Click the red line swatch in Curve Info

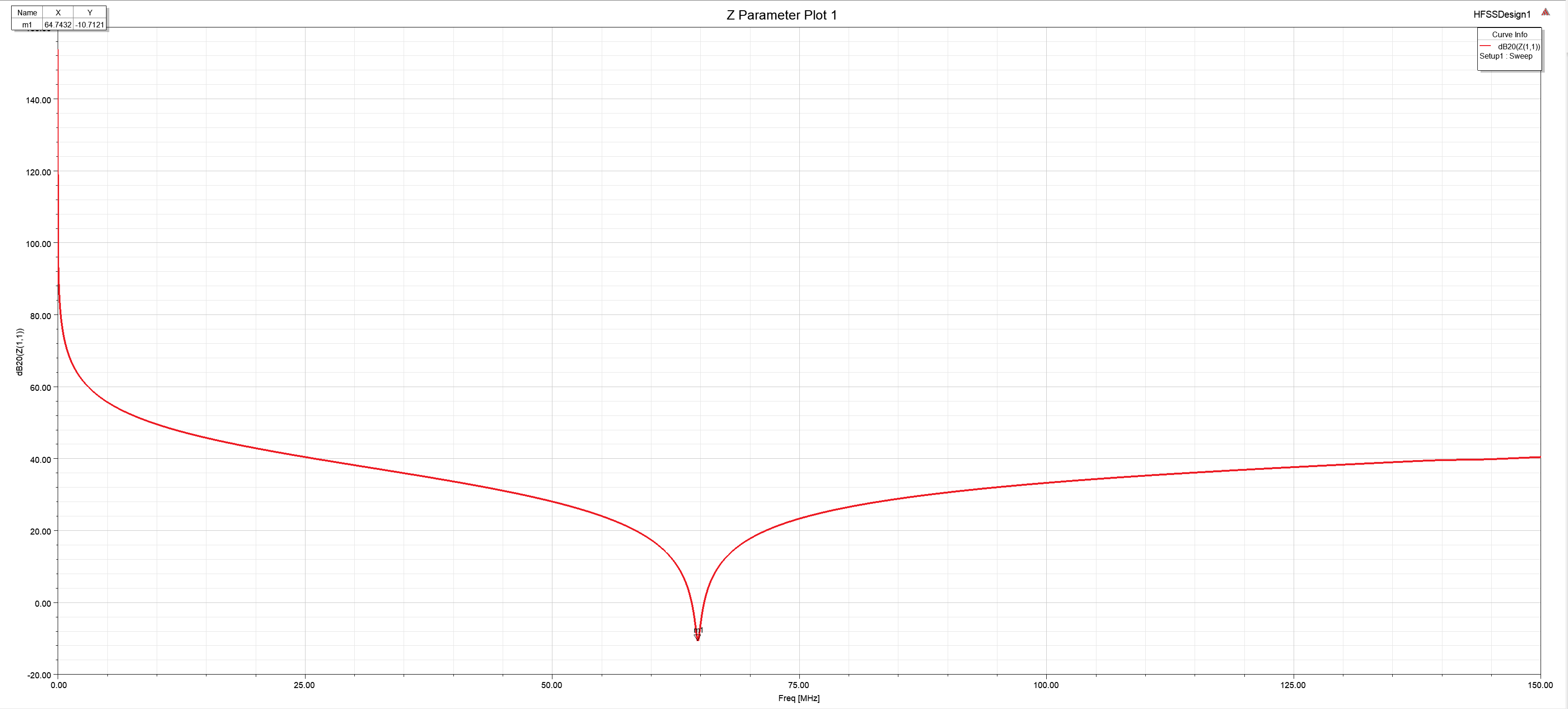point(1485,47)
